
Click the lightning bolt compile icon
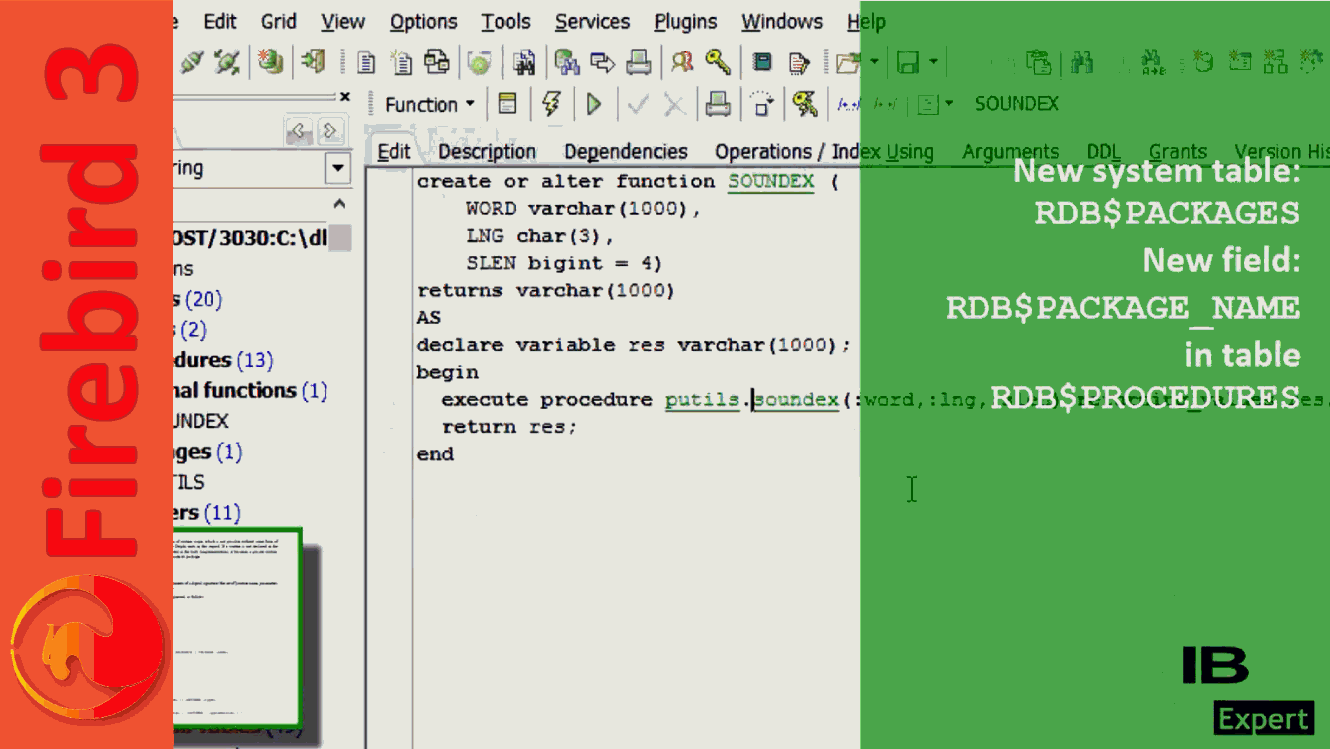click(551, 104)
